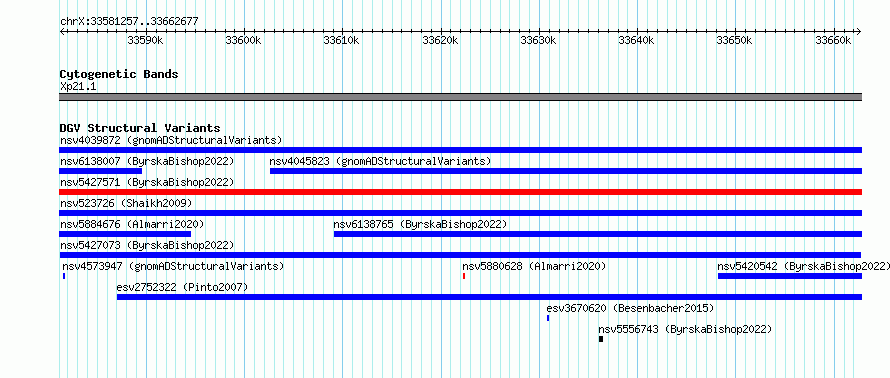Open variant nsv6138765 ByrskaBishop2022 label

pyautogui.click(x=421, y=224)
